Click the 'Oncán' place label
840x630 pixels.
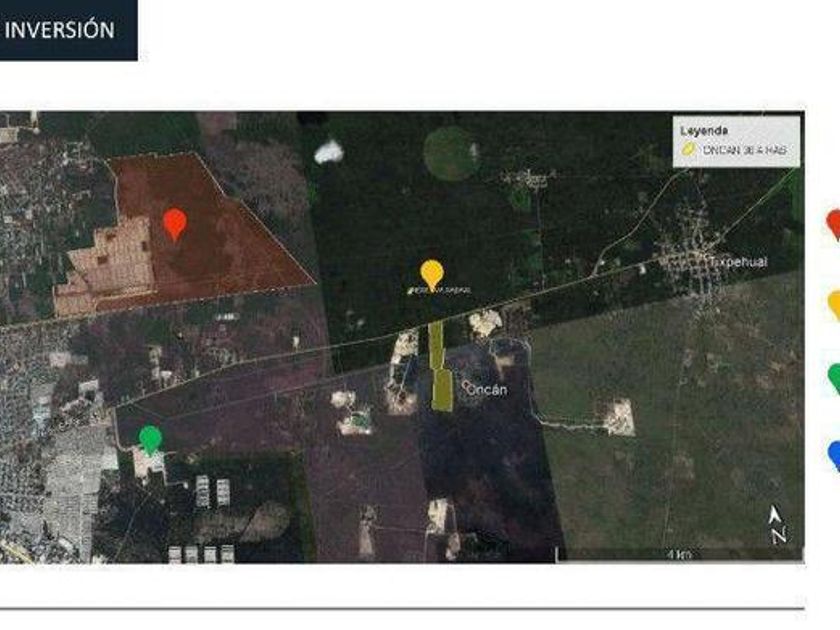[x=486, y=389]
